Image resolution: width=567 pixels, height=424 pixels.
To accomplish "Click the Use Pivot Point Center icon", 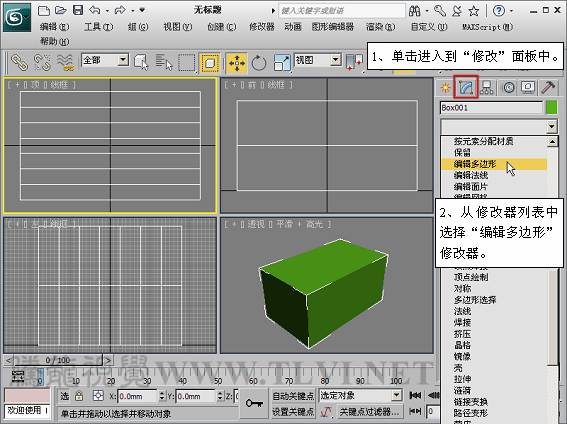I will pyautogui.click(x=354, y=63).
